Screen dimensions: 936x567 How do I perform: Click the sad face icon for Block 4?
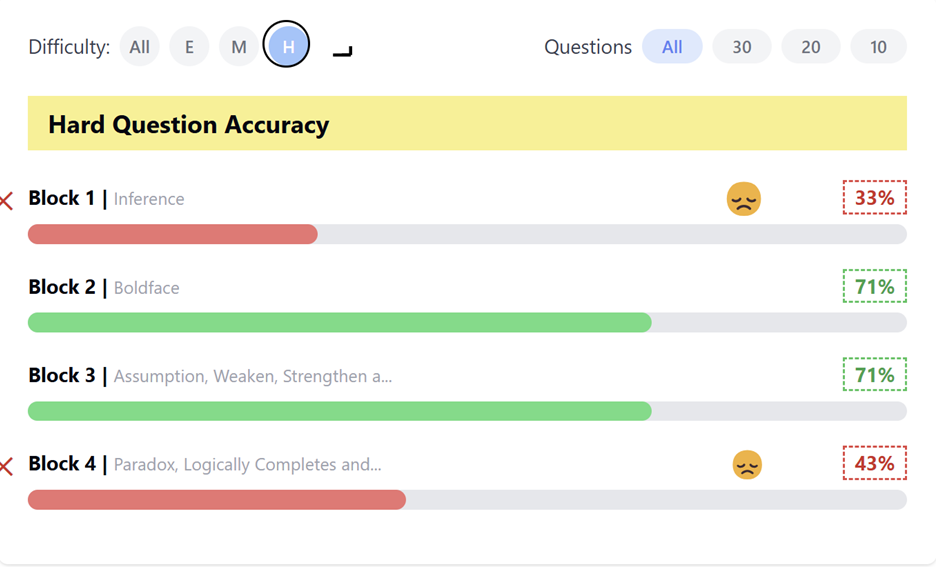coord(747,465)
